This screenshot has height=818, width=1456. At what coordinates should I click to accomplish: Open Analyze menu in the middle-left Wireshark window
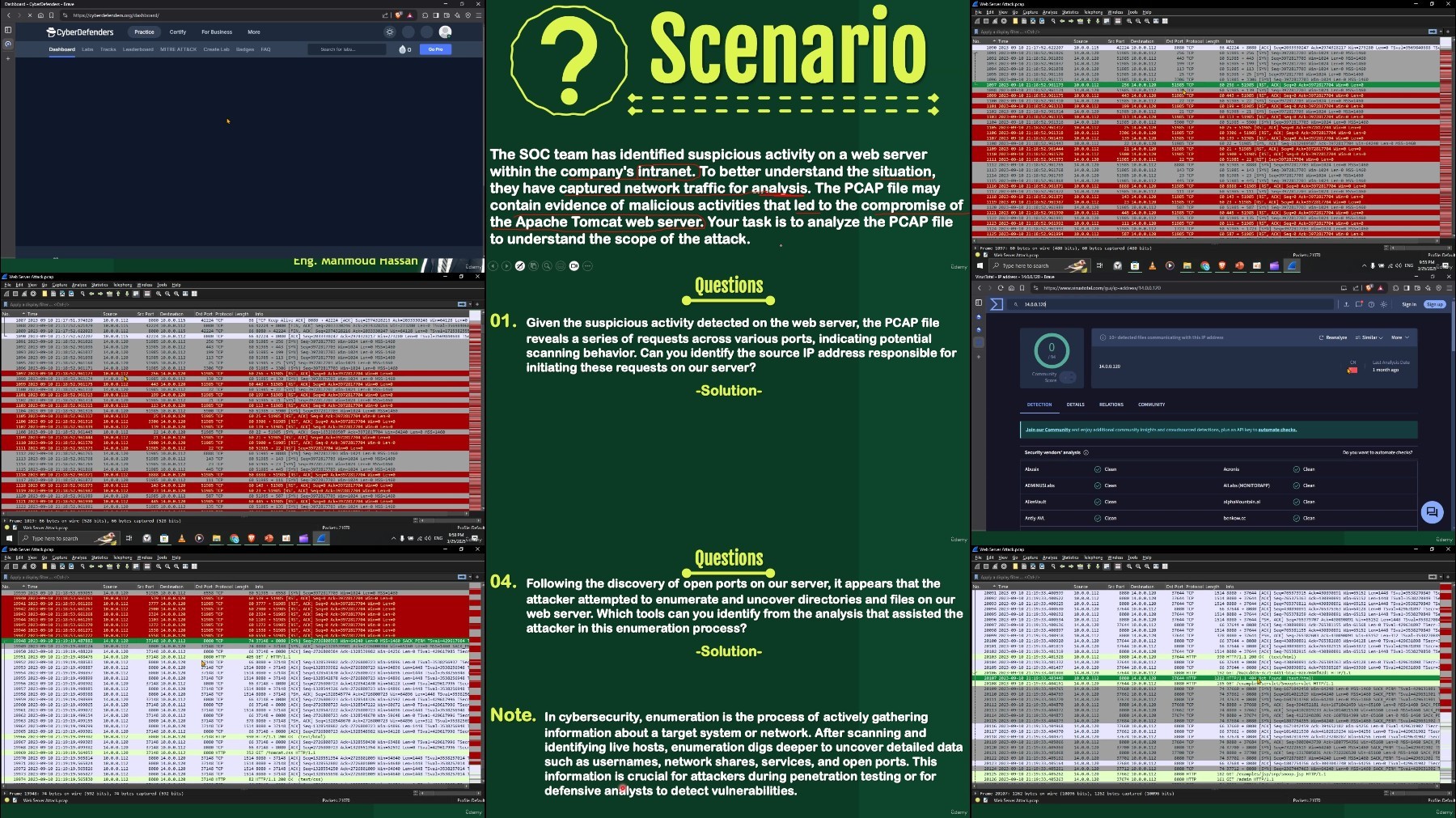coord(79,285)
